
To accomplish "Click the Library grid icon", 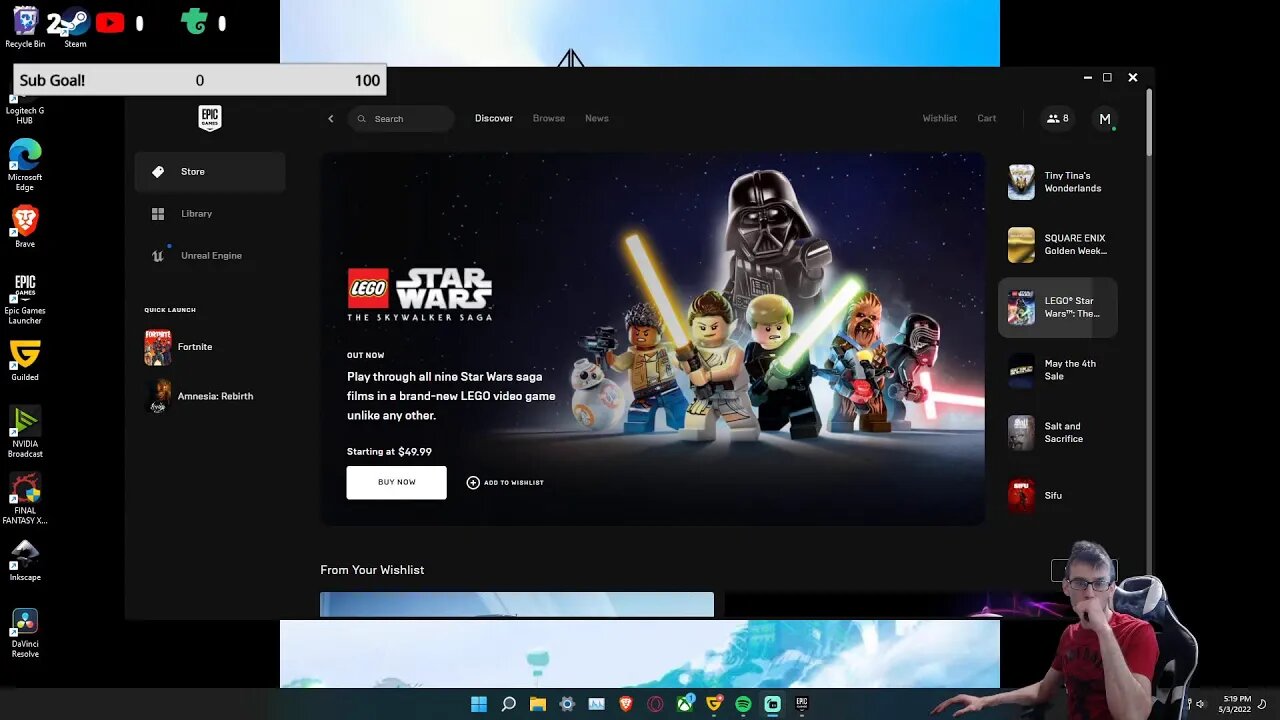I will coord(158,214).
